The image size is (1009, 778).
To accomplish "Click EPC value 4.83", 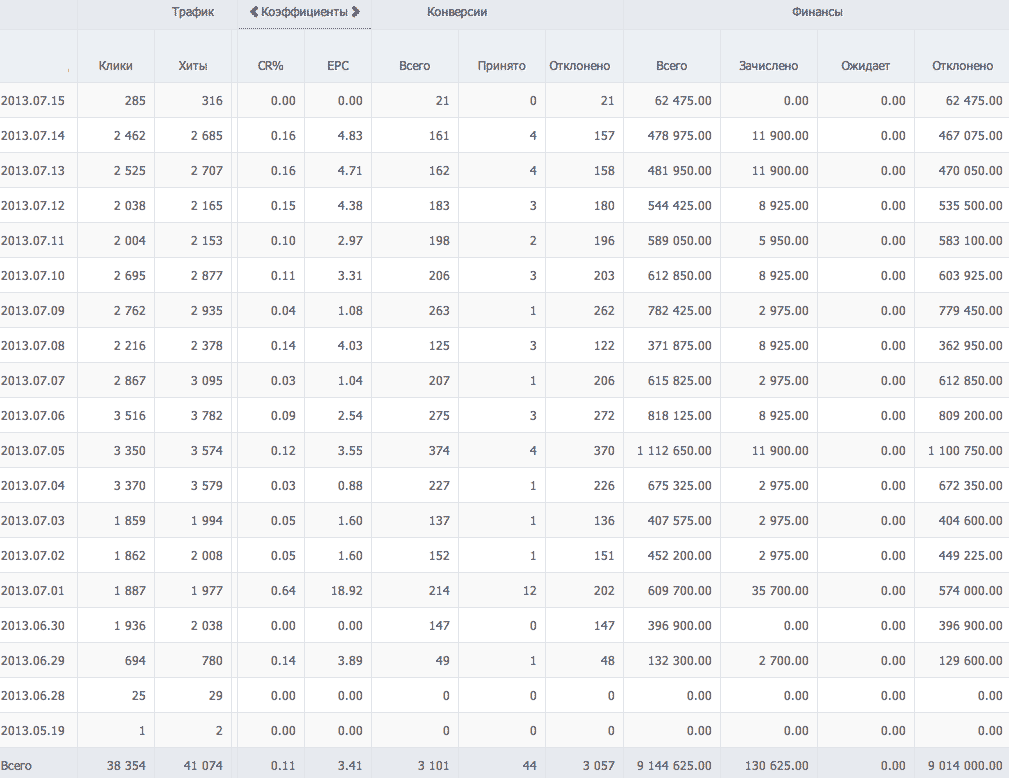I will coord(350,136).
